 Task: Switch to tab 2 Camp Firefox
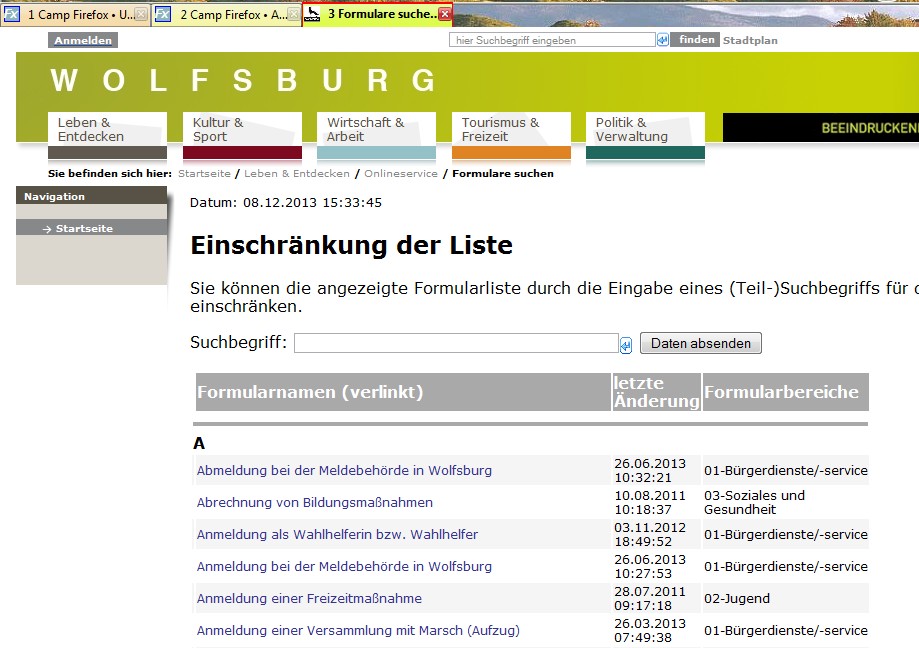227,15
